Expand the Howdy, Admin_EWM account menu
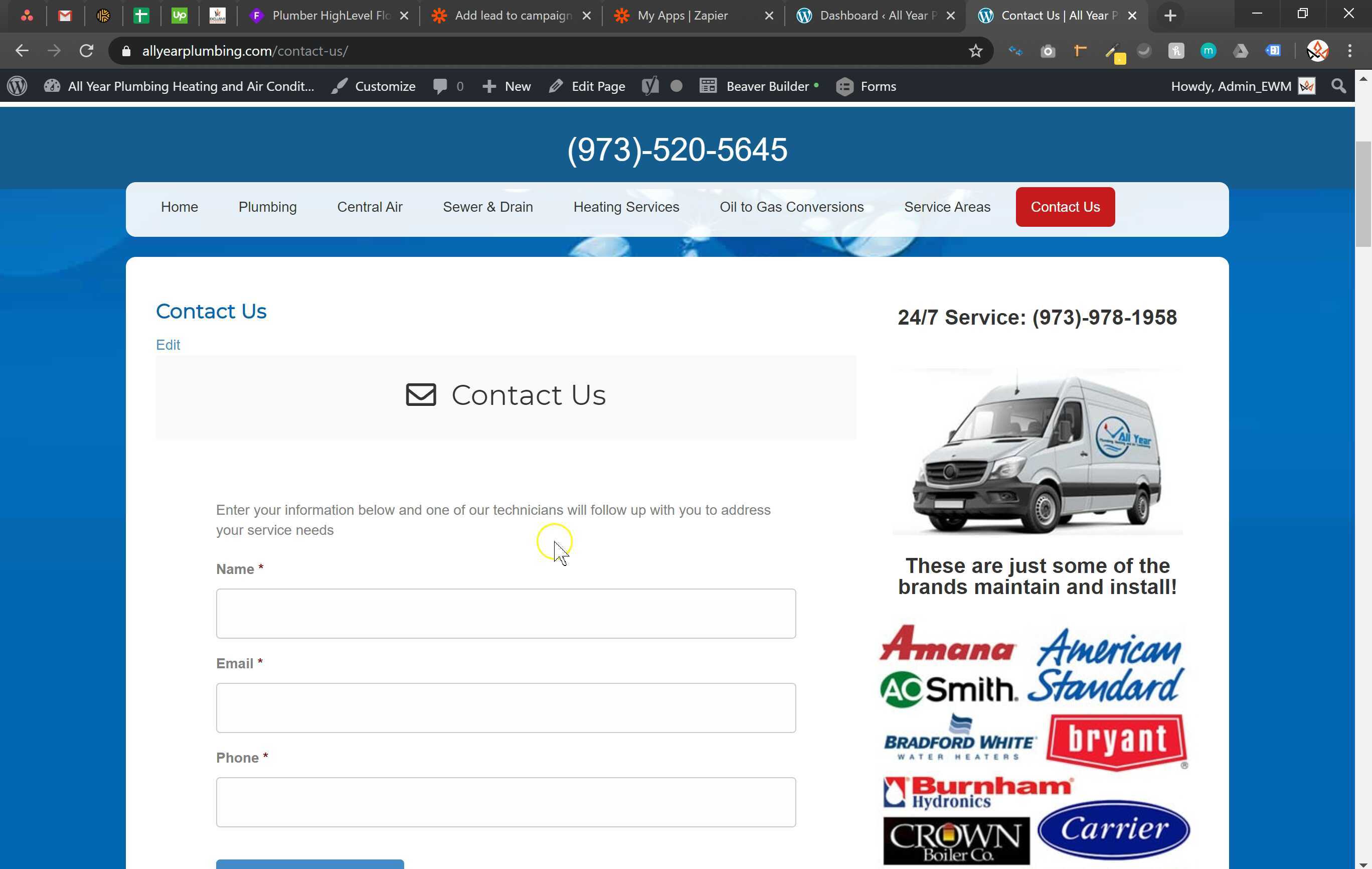Image resolution: width=1372 pixels, height=869 pixels. 1231,86
